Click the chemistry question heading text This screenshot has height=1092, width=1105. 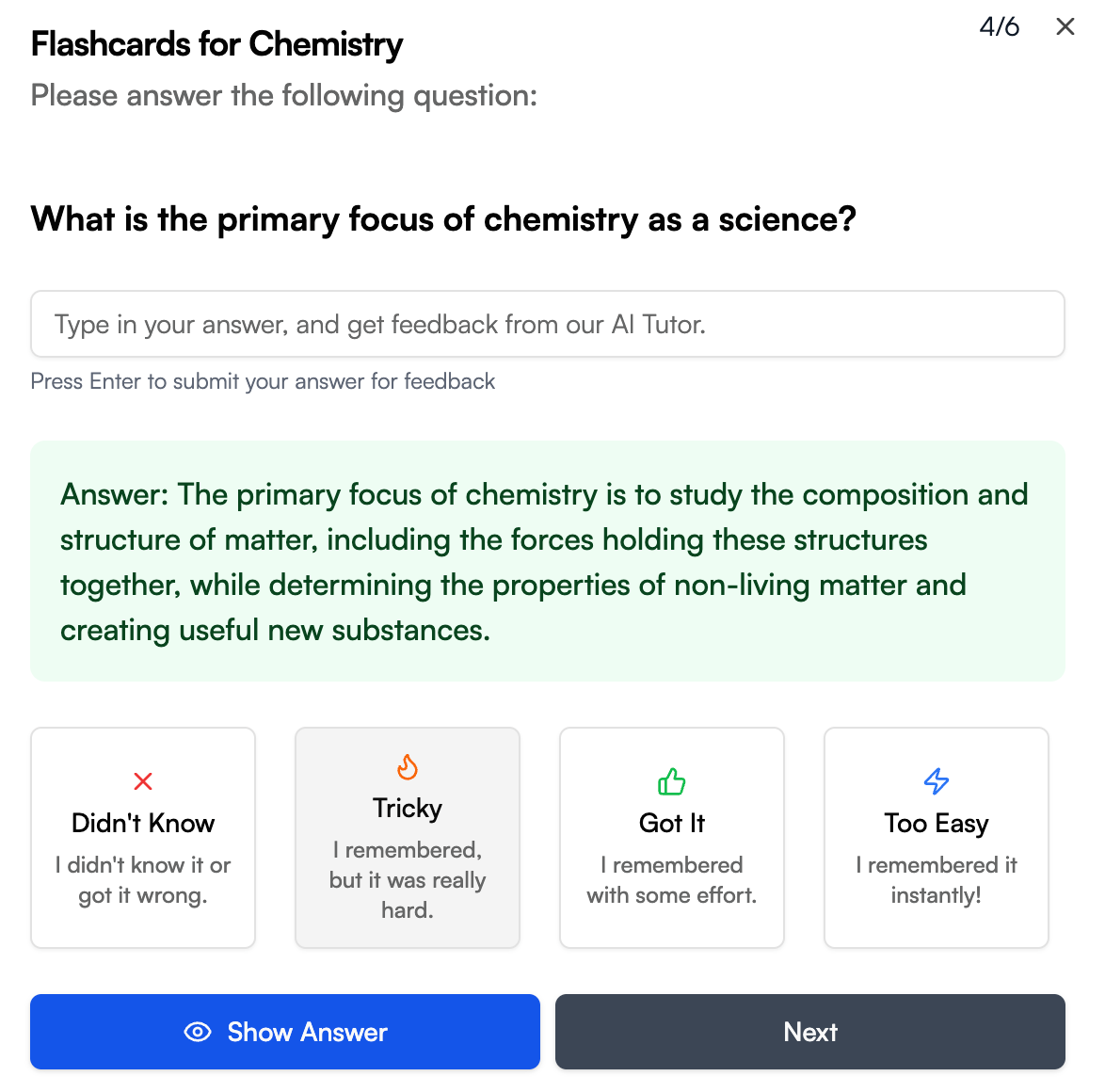pyautogui.click(x=443, y=219)
